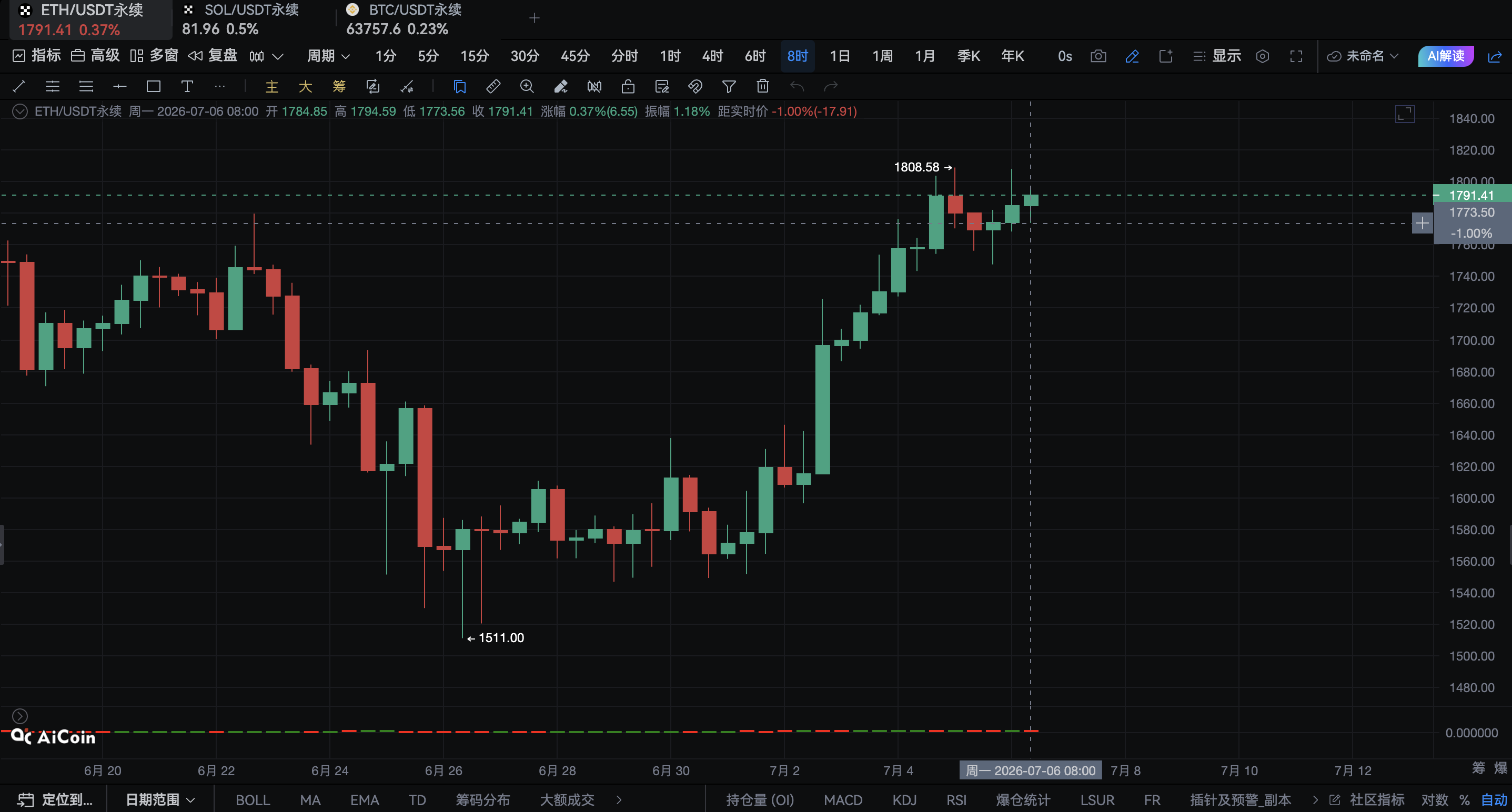Expand the 日期范围 date range dropdown
The width and height of the screenshot is (1512, 812).
[159, 800]
